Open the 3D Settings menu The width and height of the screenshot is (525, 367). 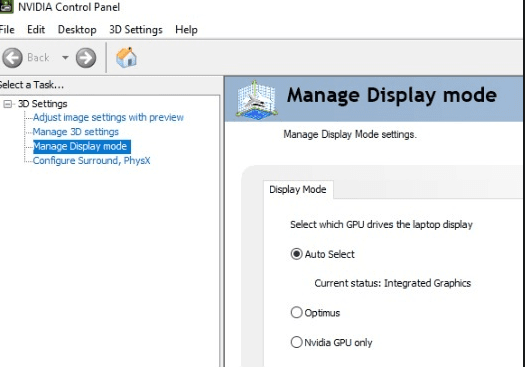pyautogui.click(x=136, y=29)
